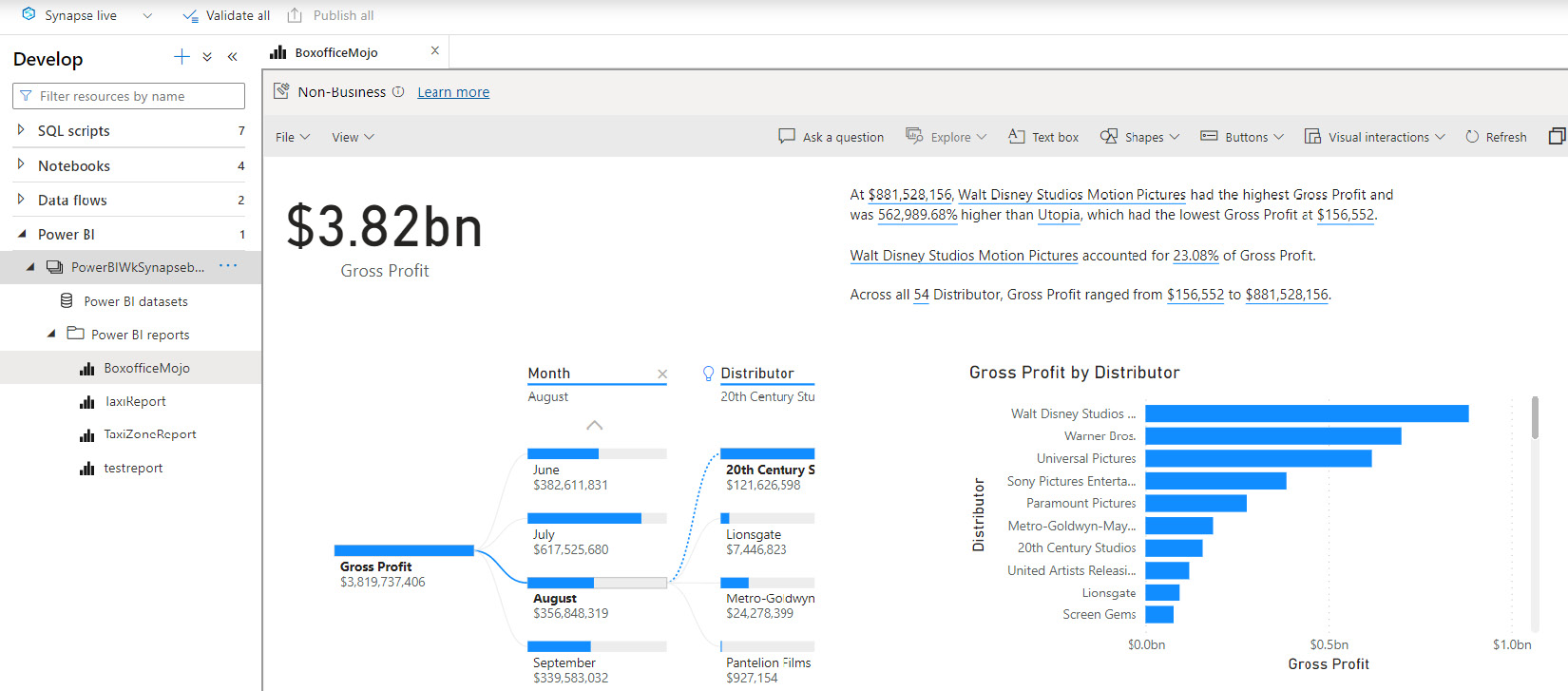Image resolution: width=1568 pixels, height=691 pixels.
Task: Select the September node
Action: click(597, 662)
